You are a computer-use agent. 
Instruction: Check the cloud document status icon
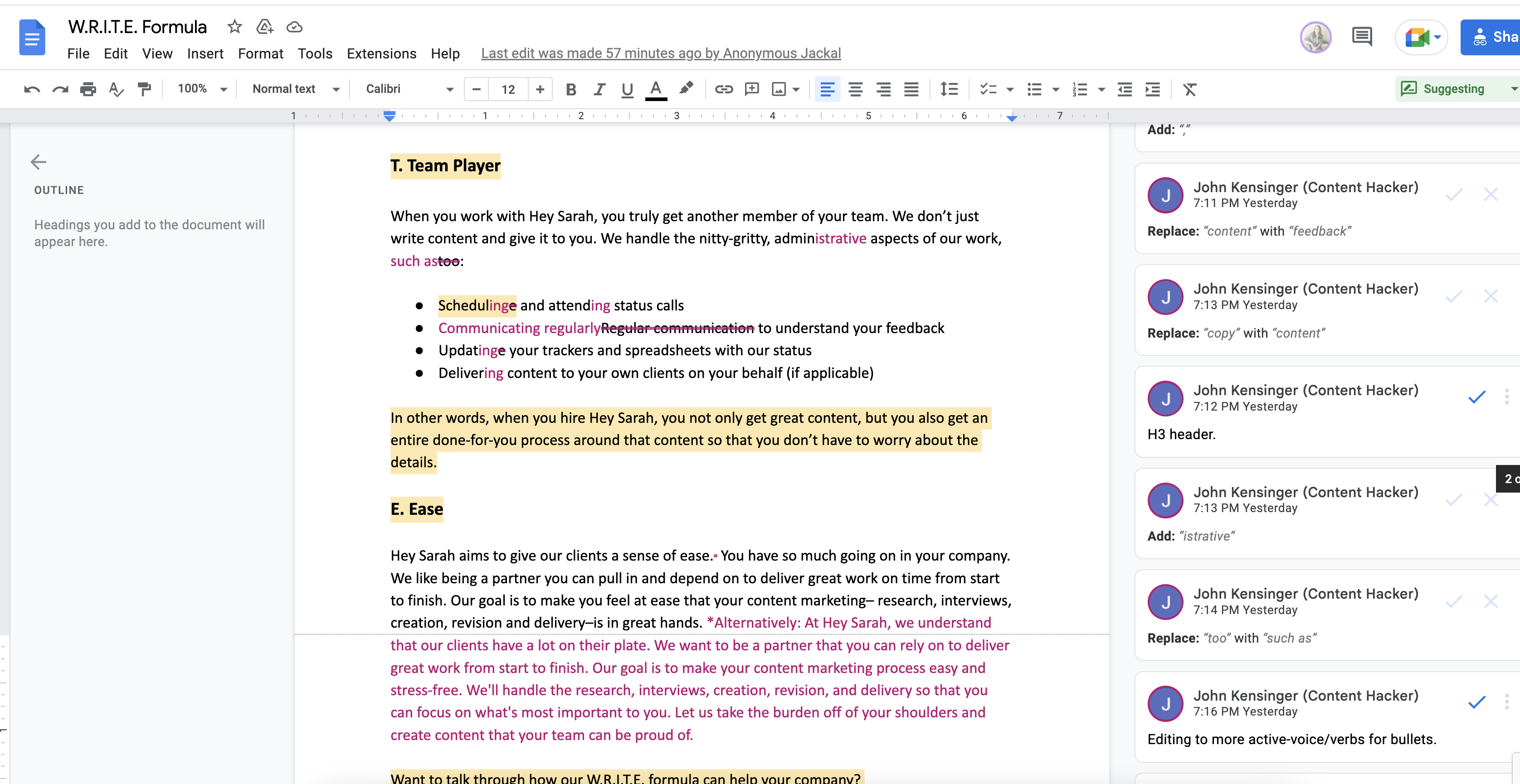click(294, 27)
